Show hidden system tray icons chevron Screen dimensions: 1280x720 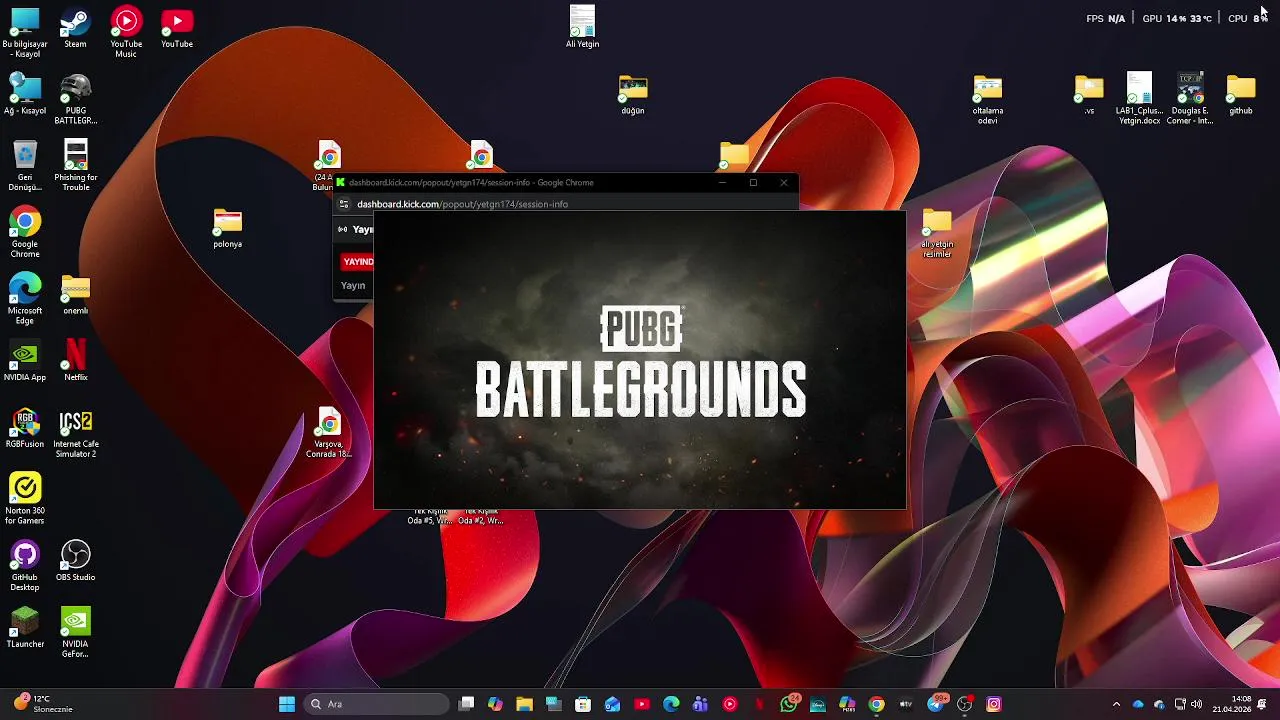(x=1116, y=704)
